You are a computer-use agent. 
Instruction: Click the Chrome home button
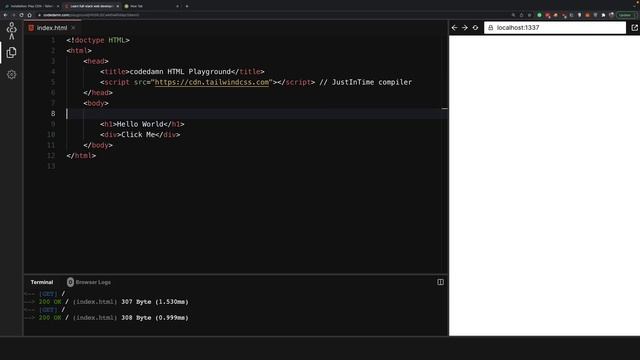point(29,15)
